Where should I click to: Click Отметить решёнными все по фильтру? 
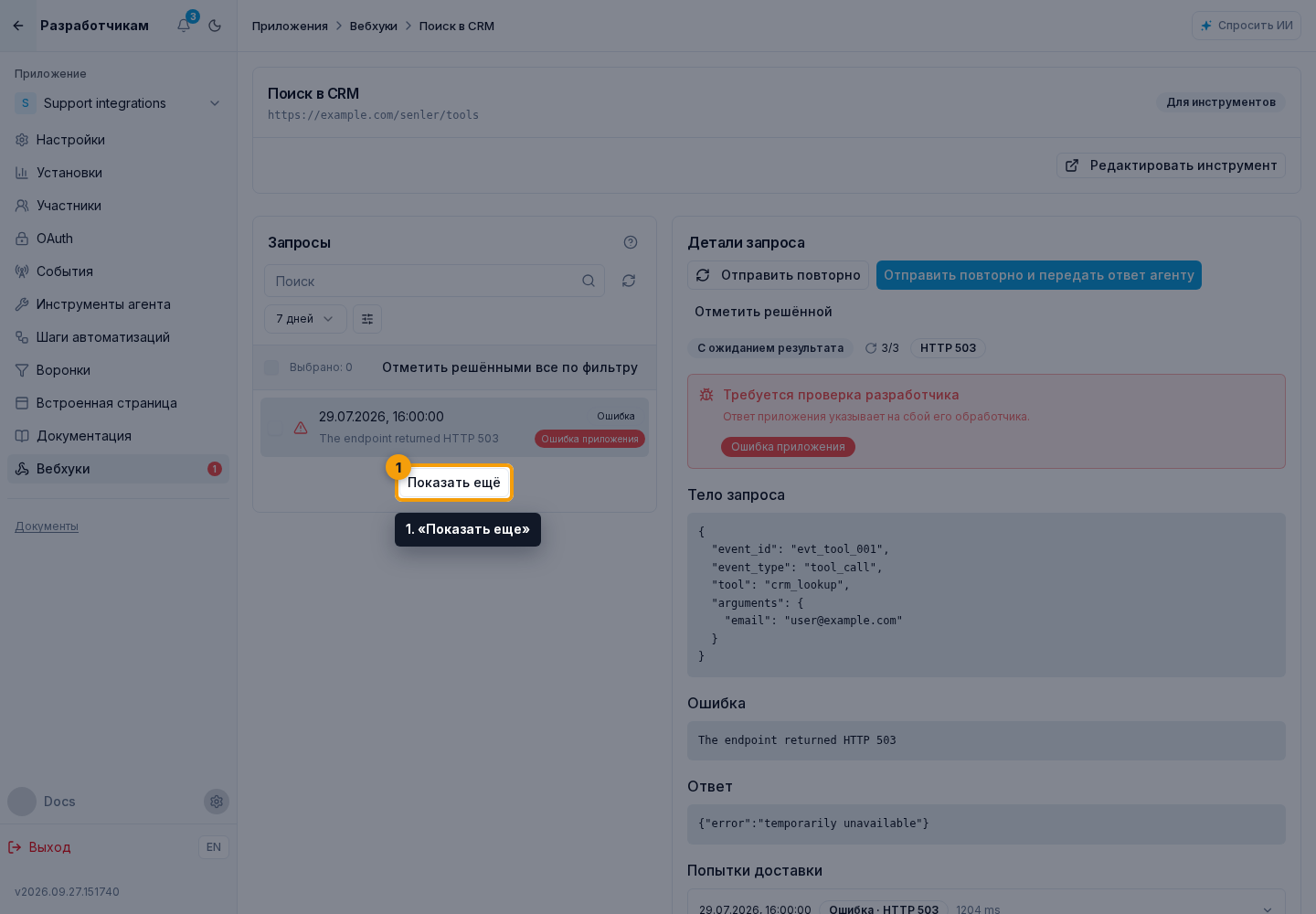tap(510, 367)
